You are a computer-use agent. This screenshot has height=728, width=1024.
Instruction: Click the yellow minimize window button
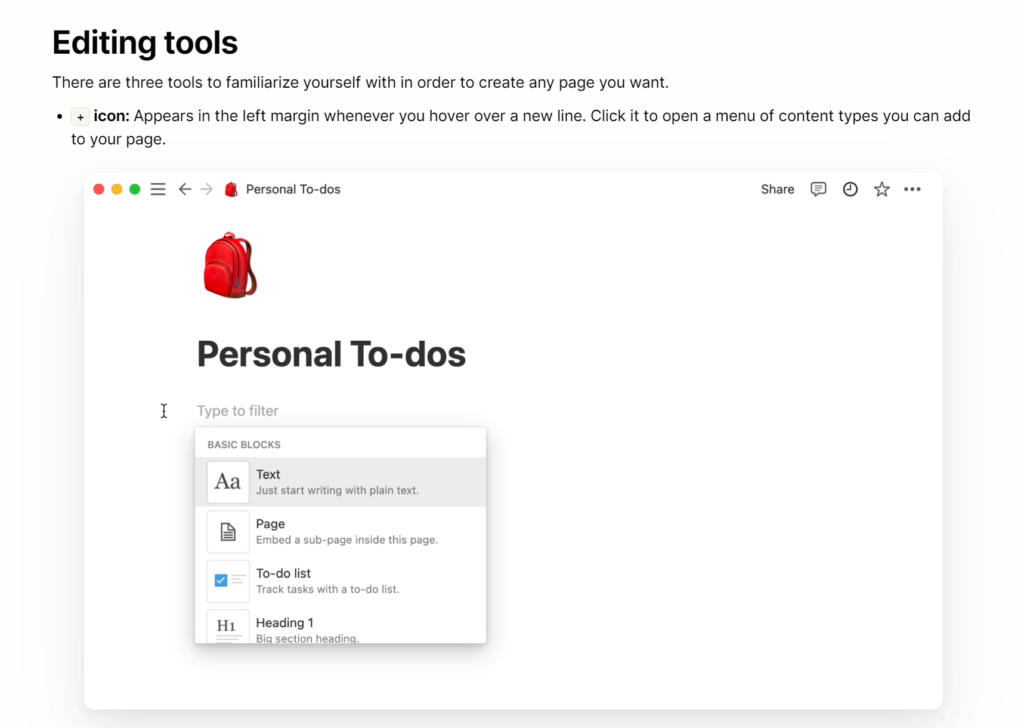tap(117, 189)
